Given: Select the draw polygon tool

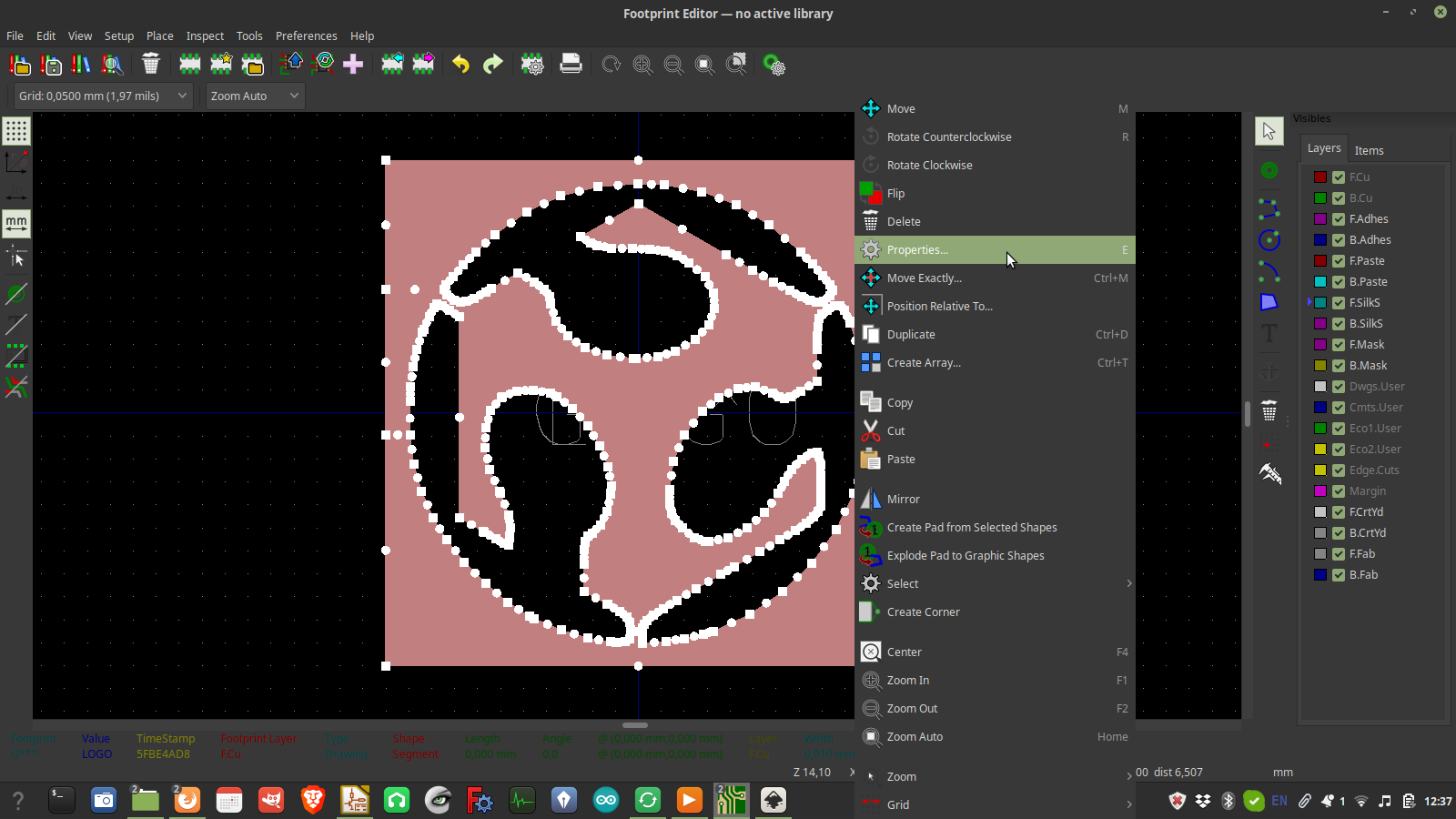Looking at the screenshot, I should [1269, 302].
